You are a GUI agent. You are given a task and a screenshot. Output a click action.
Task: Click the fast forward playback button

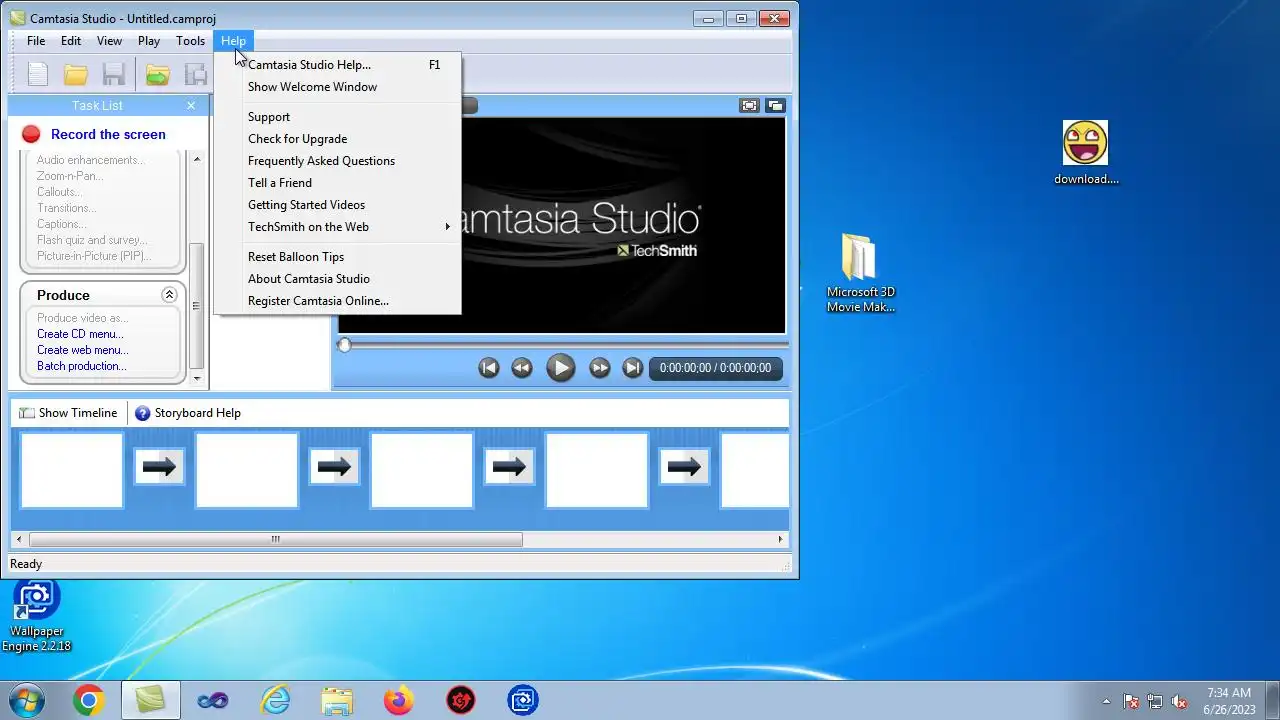click(599, 368)
